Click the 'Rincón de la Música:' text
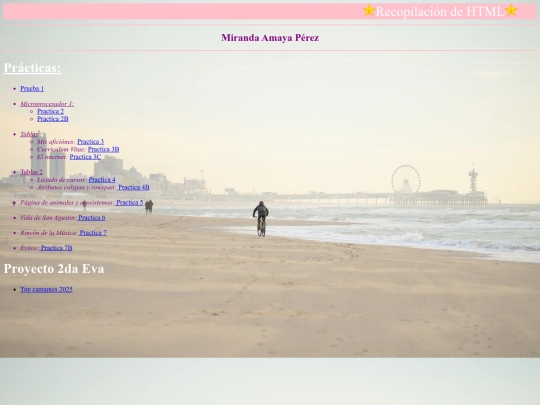The width and height of the screenshot is (540, 405). click(x=49, y=233)
